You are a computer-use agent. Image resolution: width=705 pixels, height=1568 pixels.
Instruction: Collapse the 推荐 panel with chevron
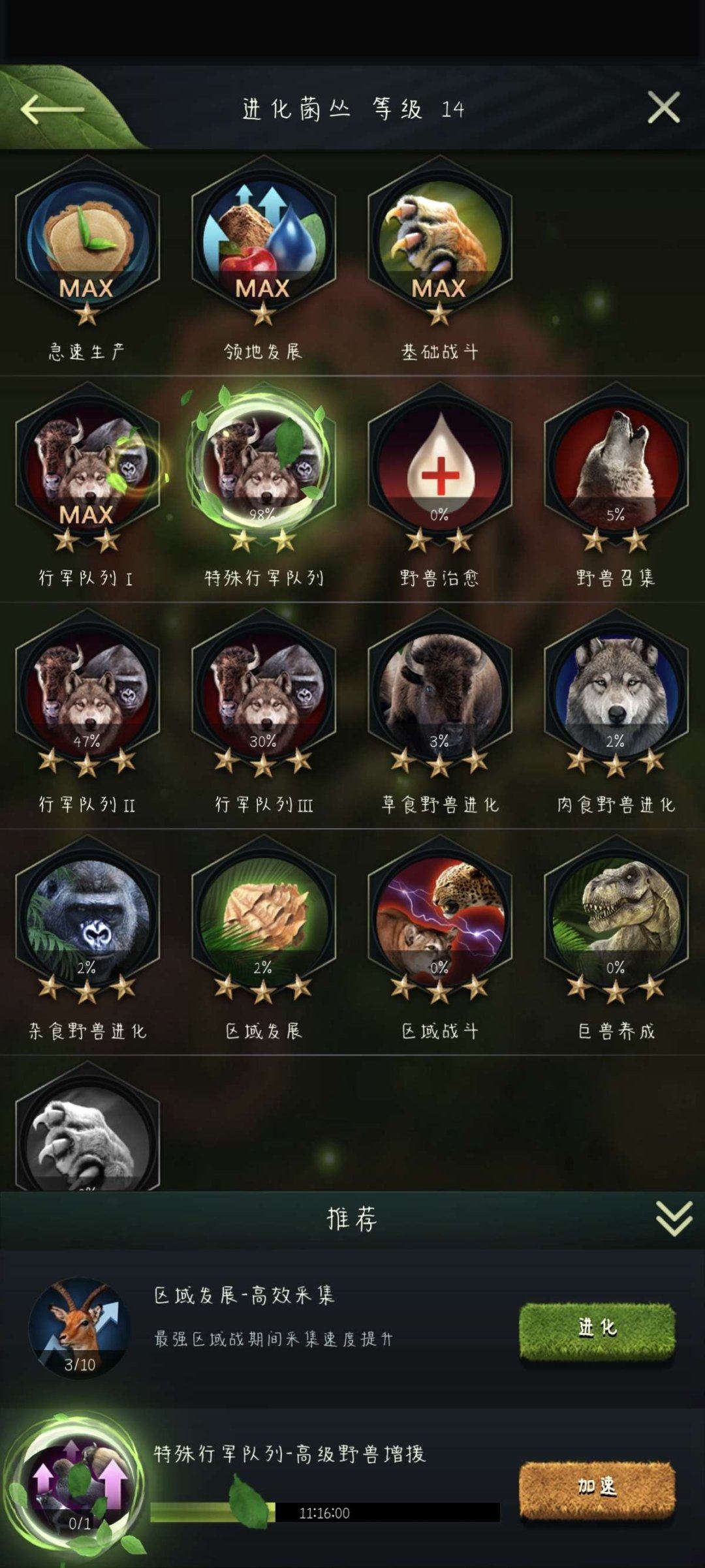click(674, 1219)
